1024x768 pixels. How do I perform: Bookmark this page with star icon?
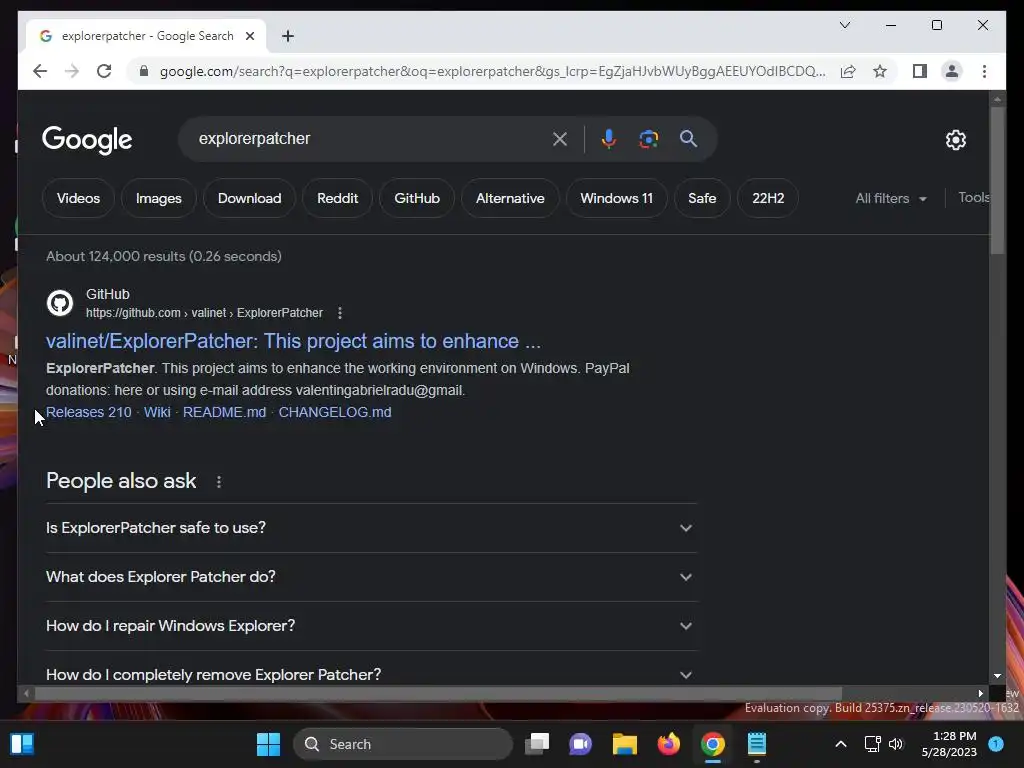coord(880,71)
